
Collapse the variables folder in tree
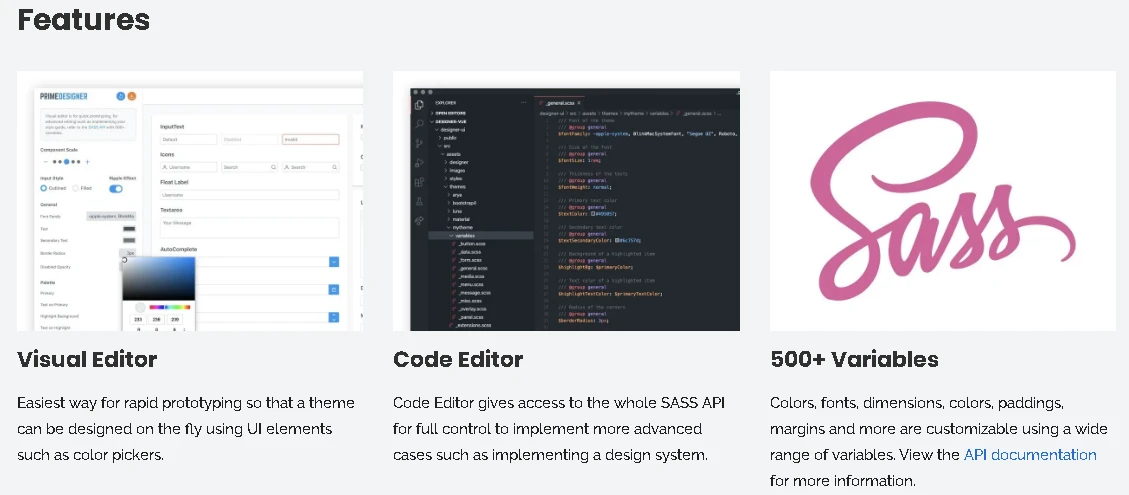click(x=462, y=236)
